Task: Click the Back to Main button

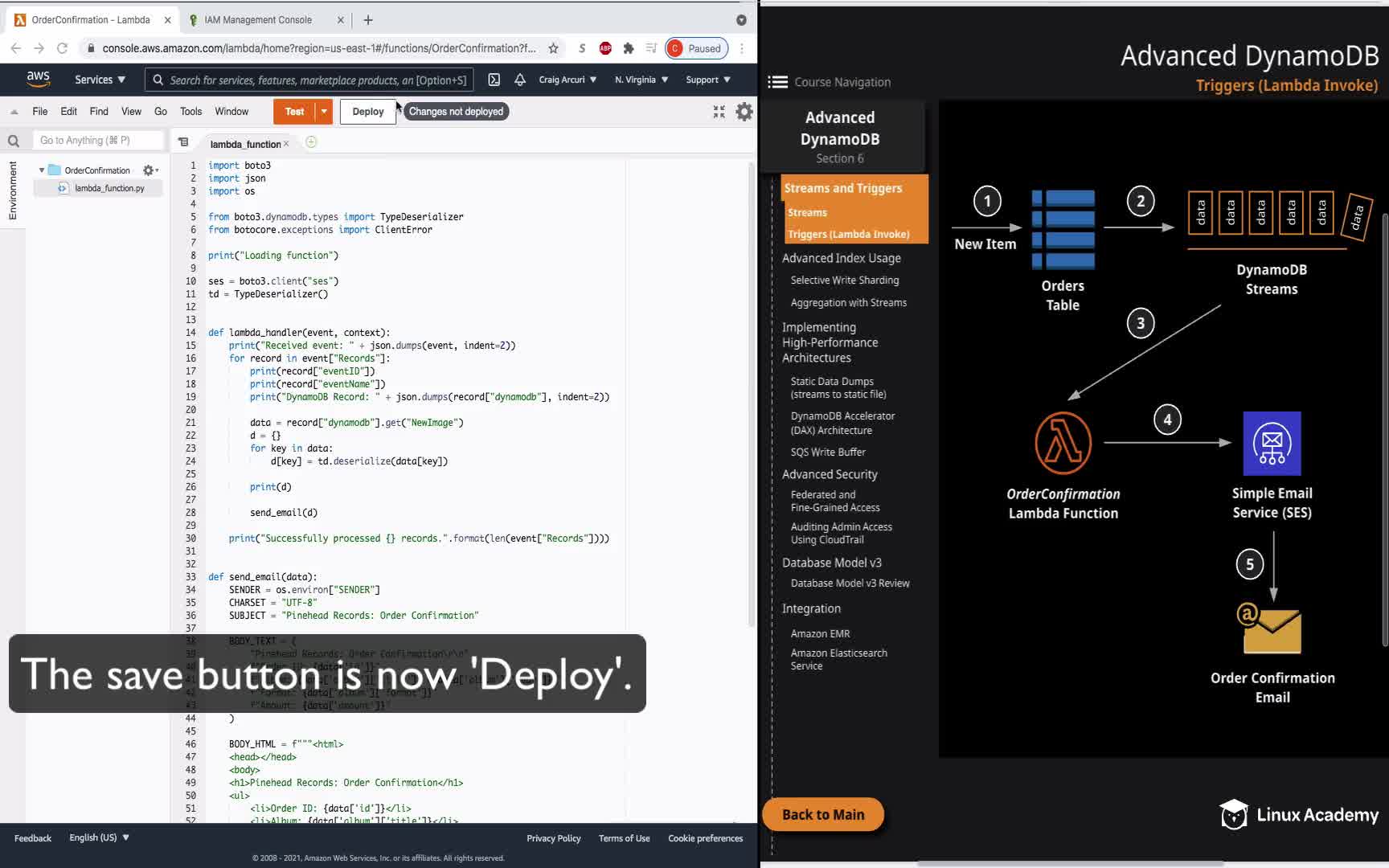Action: point(823,814)
